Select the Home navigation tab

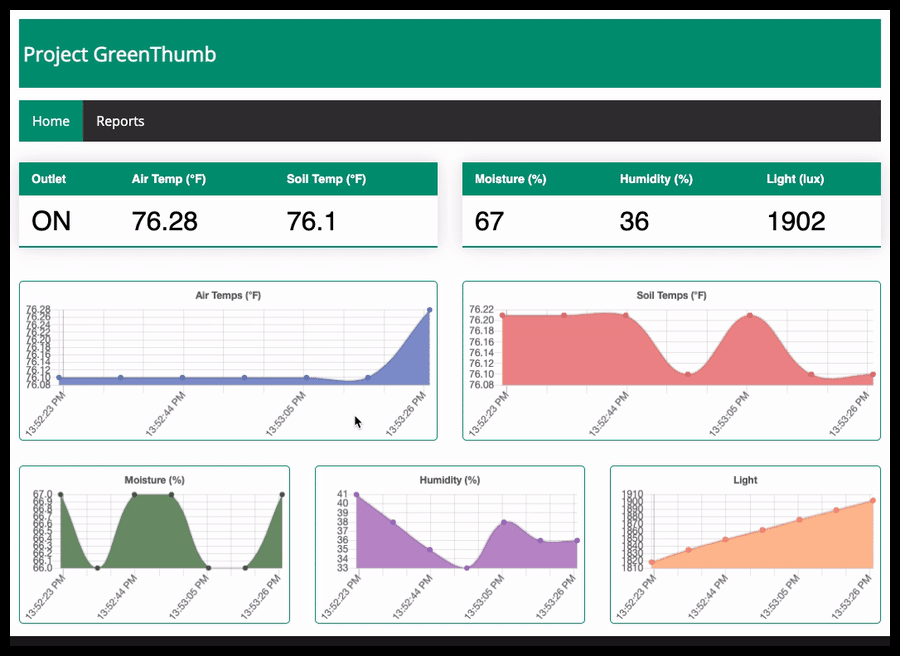click(51, 121)
